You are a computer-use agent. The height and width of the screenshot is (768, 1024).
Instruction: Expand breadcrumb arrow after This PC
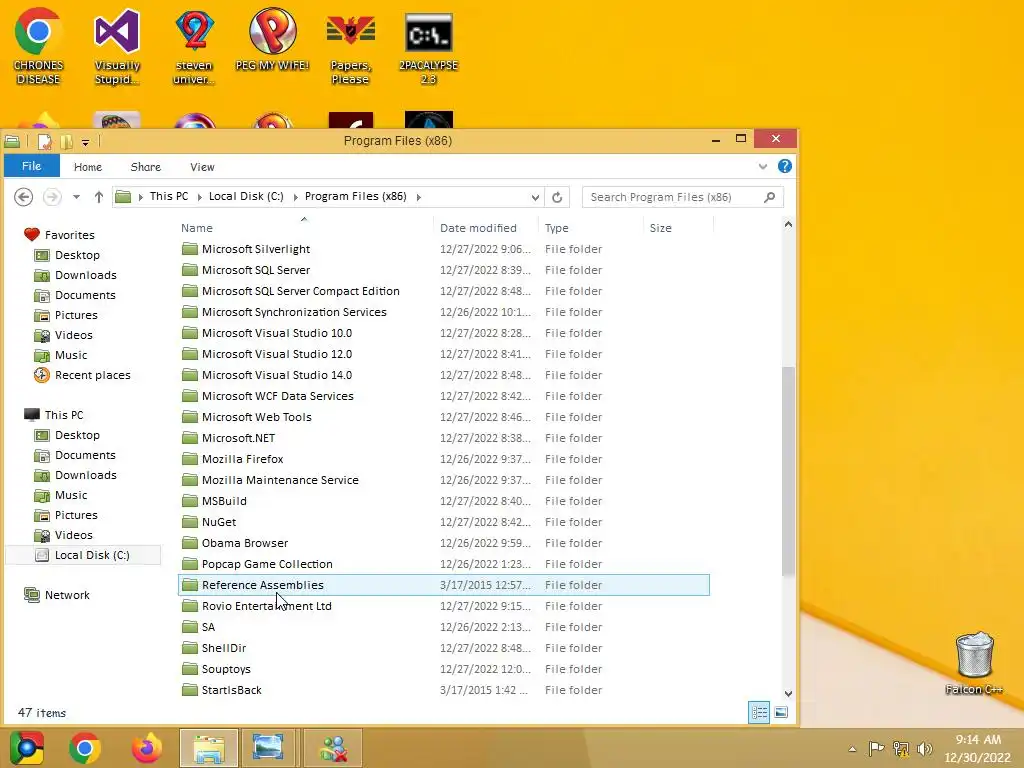[x=200, y=197]
